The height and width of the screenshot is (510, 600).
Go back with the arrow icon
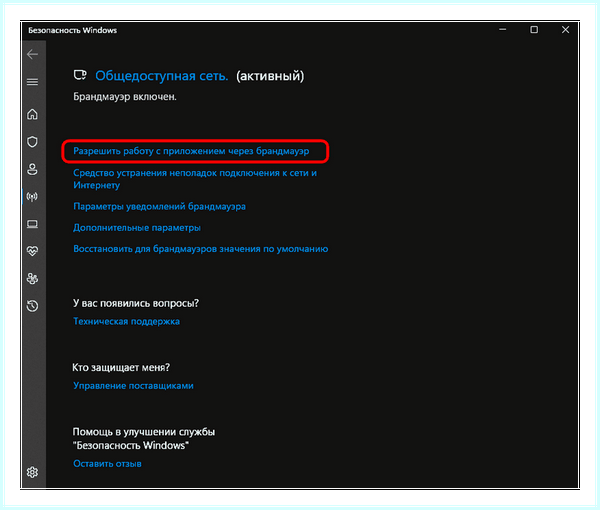33,54
